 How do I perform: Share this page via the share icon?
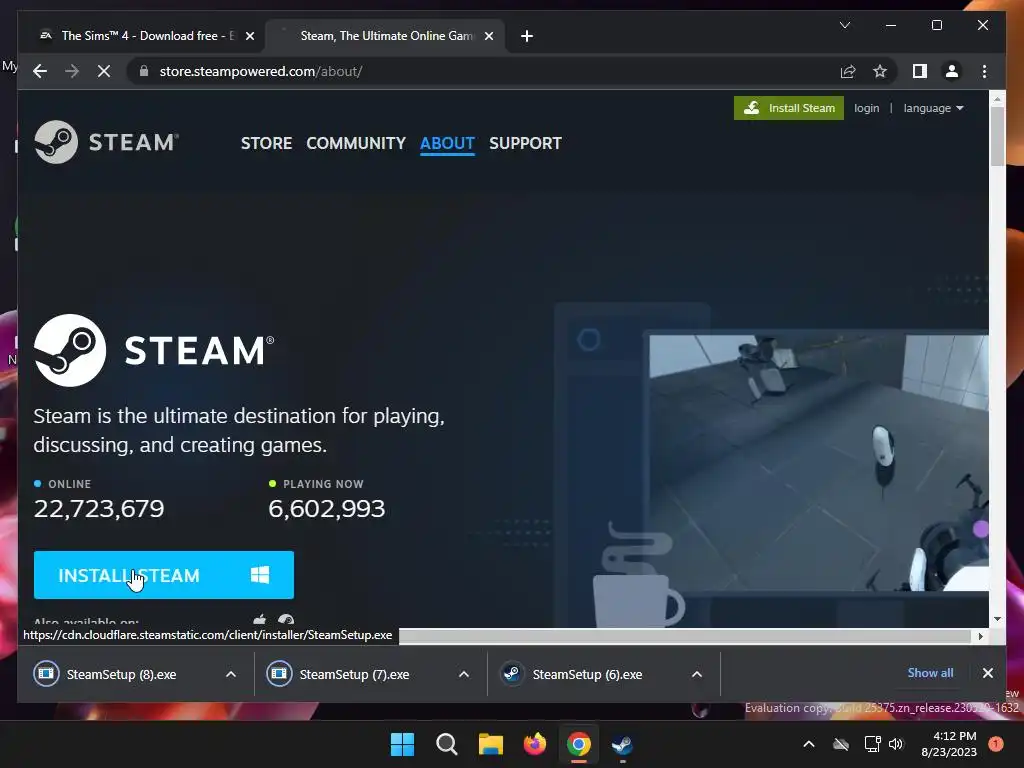(x=848, y=71)
